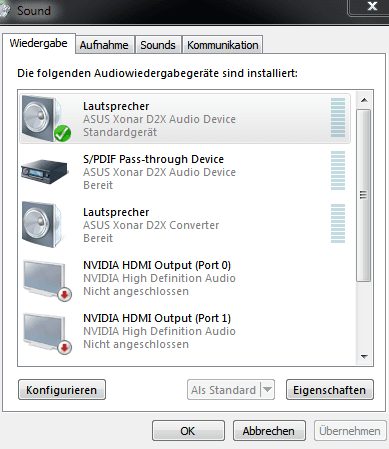Select the Xonar D2X Converter speaker icon
Screen dimensions: 389x449
tap(42, 224)
